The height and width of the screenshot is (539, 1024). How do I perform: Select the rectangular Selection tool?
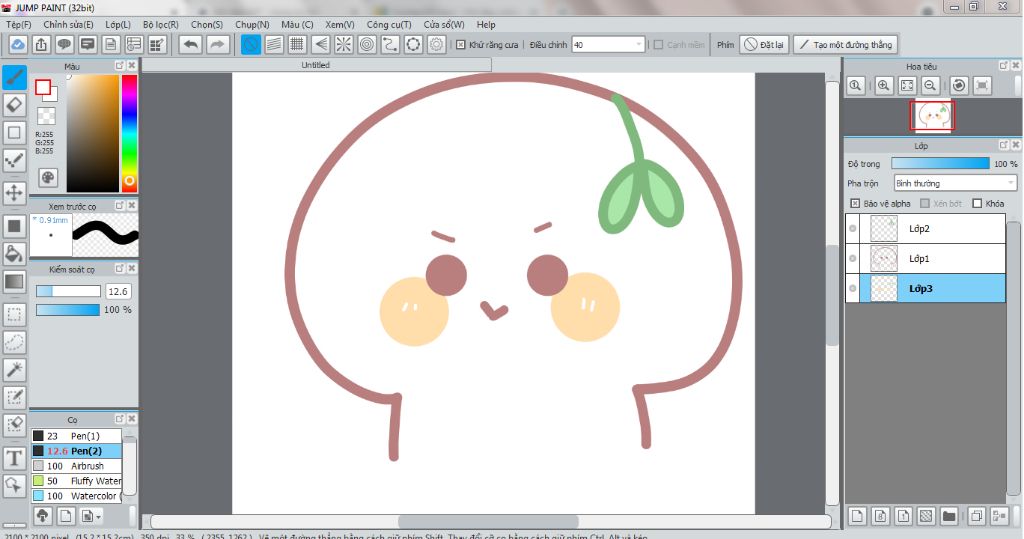[14, 314]
